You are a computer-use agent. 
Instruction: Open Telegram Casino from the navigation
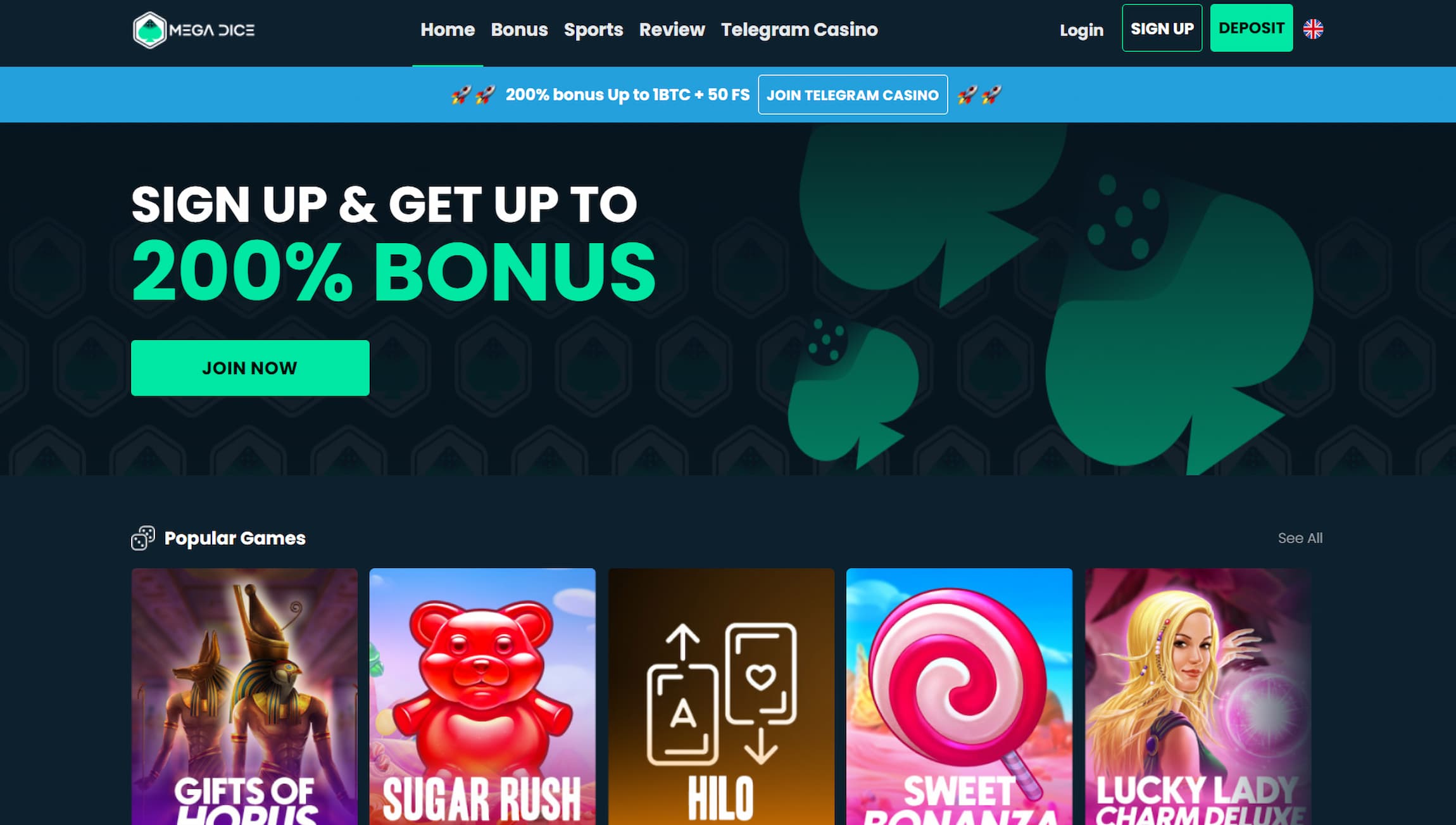[799, 30]
